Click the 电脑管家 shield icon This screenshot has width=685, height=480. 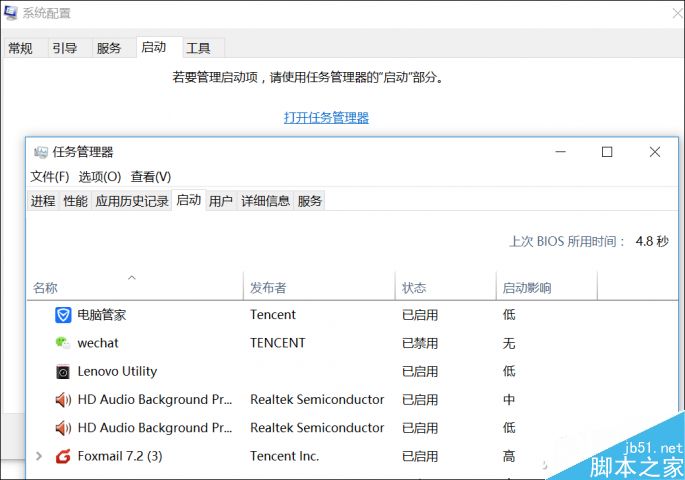tap(63, 314)
